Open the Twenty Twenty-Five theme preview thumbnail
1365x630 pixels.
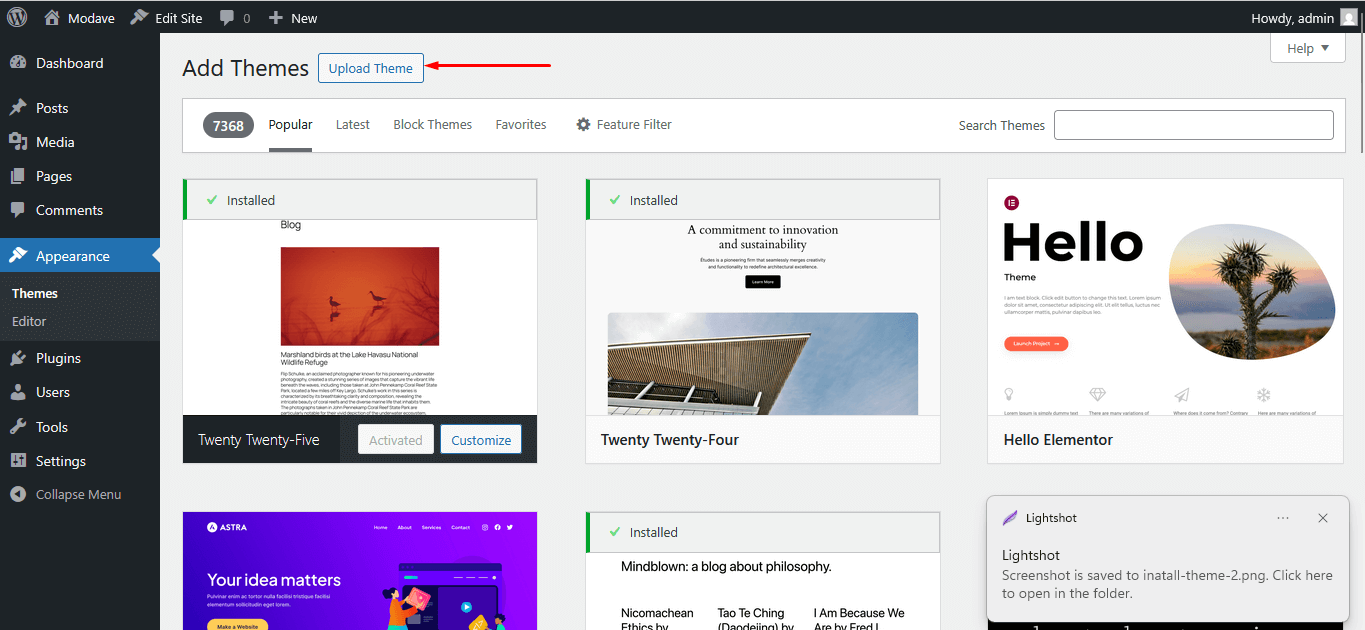[x=360, y=318]
